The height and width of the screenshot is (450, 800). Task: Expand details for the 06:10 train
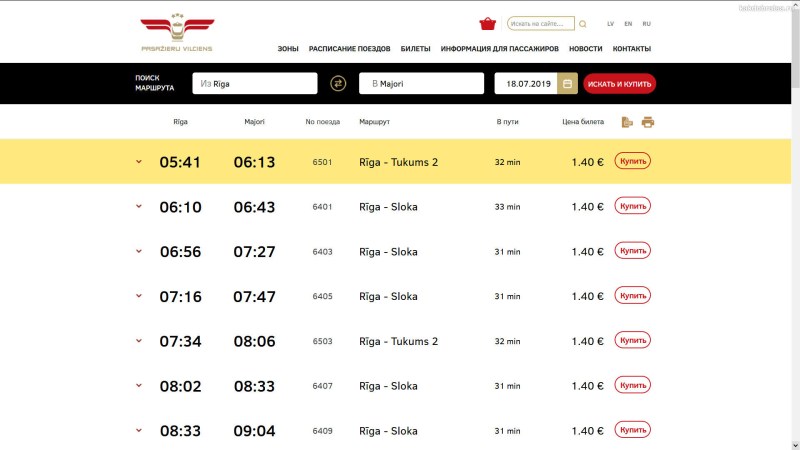pos(139,207)
